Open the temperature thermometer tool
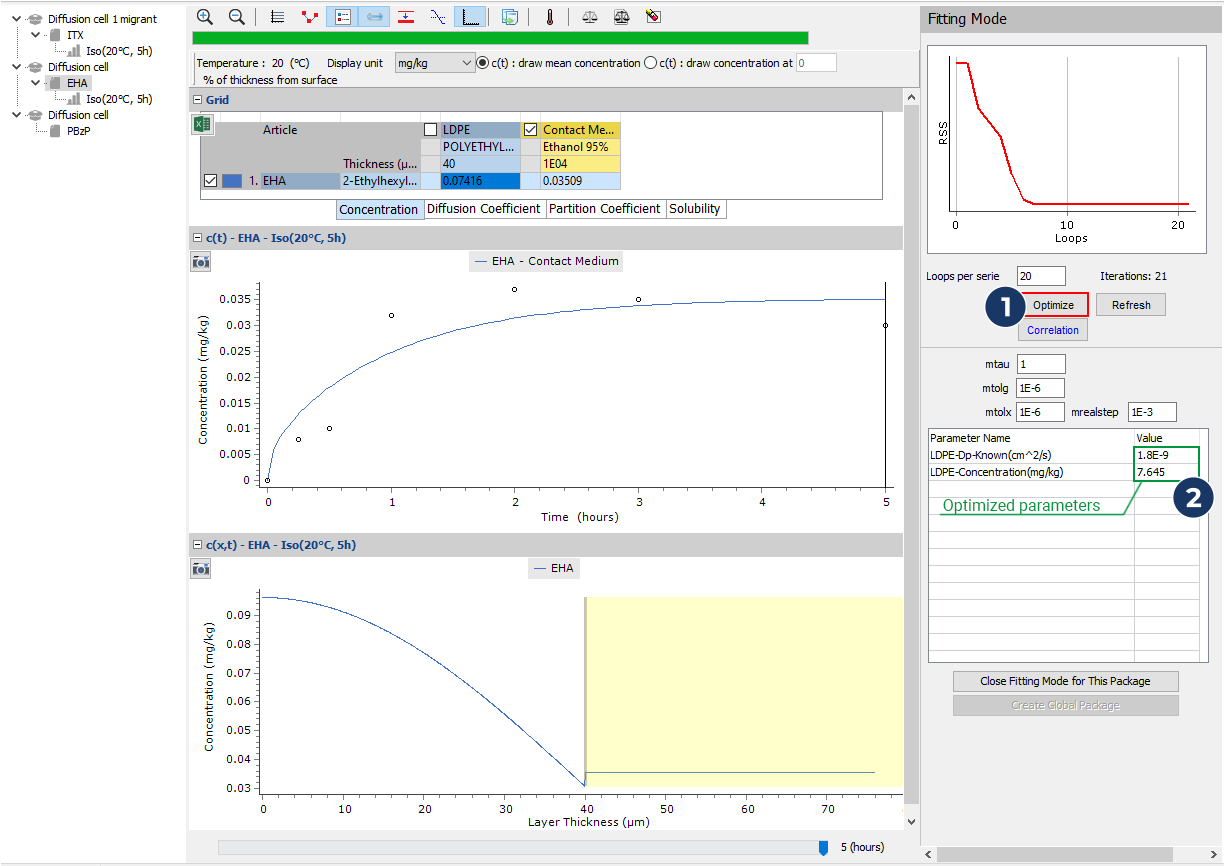Image resolution: width=1225 pixels, height=866 pixels. coord(549,16)
